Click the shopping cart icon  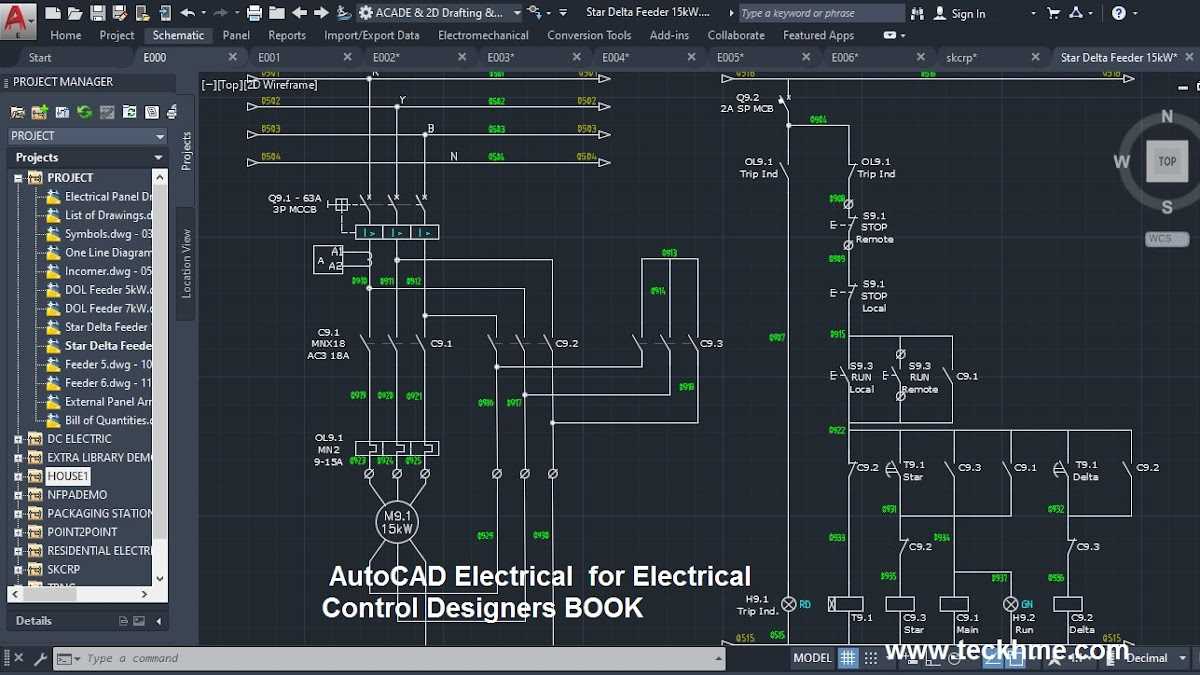pos(1054,13)
